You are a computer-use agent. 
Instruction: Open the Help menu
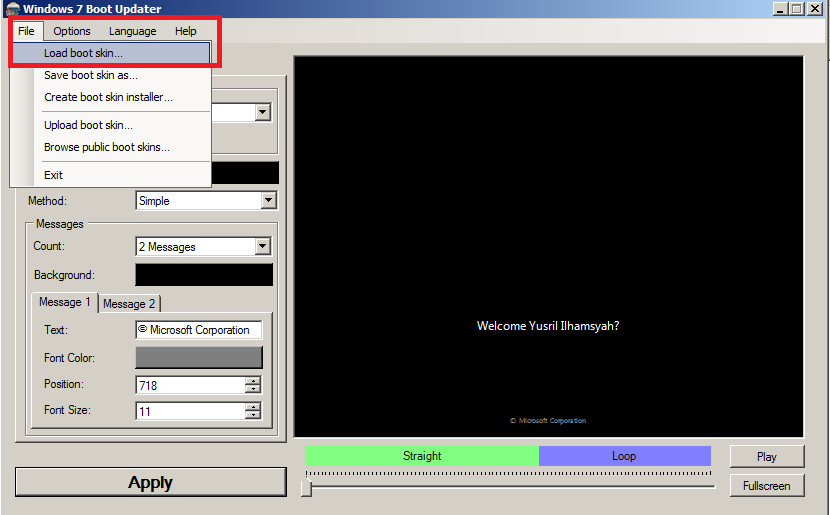(x=186, y=31)
